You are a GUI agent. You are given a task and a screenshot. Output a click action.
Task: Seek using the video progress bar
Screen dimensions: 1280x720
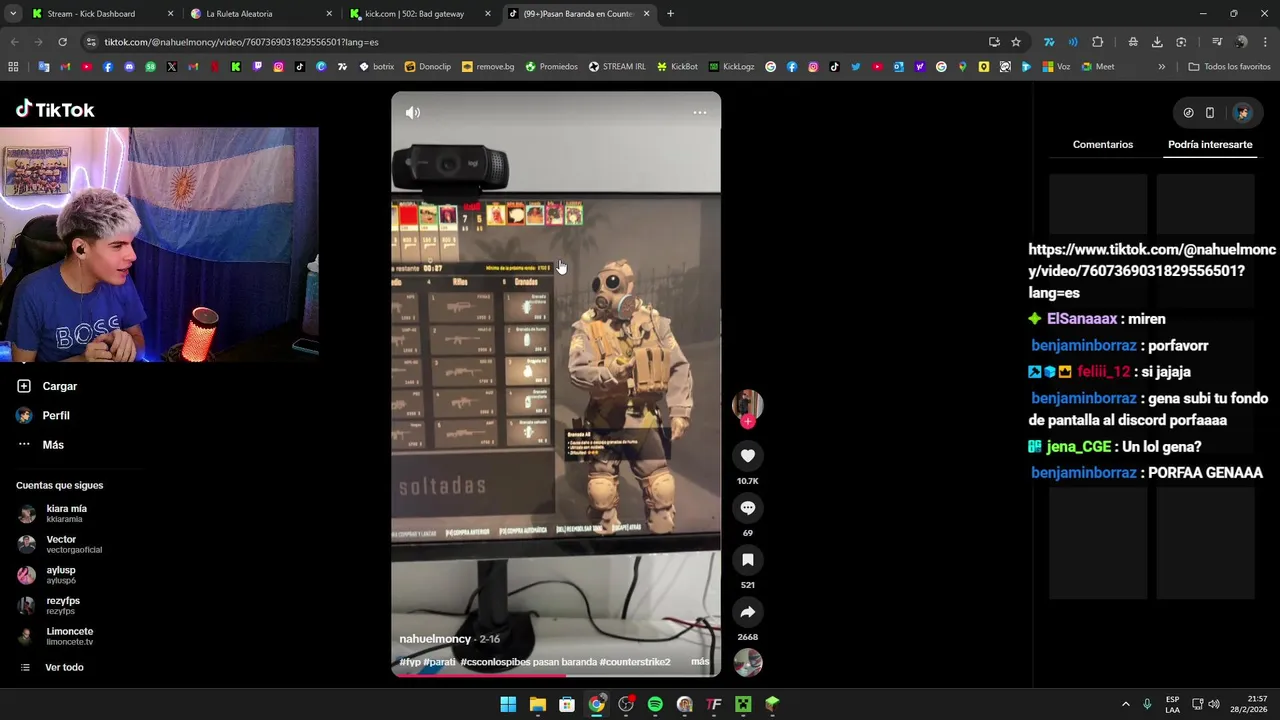coord(555,675)
